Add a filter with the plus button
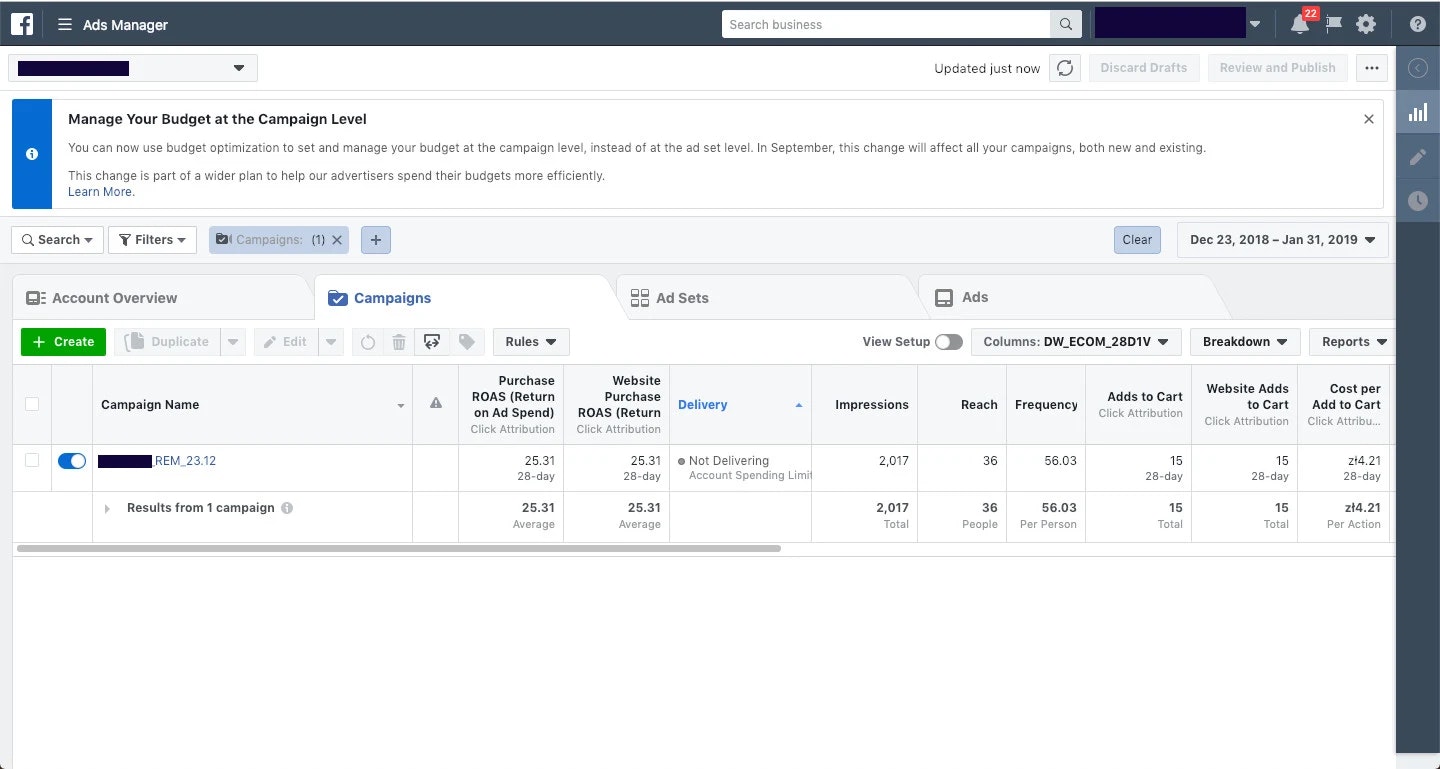This screenshot has height=769, width=1440. tap(376, 240)
